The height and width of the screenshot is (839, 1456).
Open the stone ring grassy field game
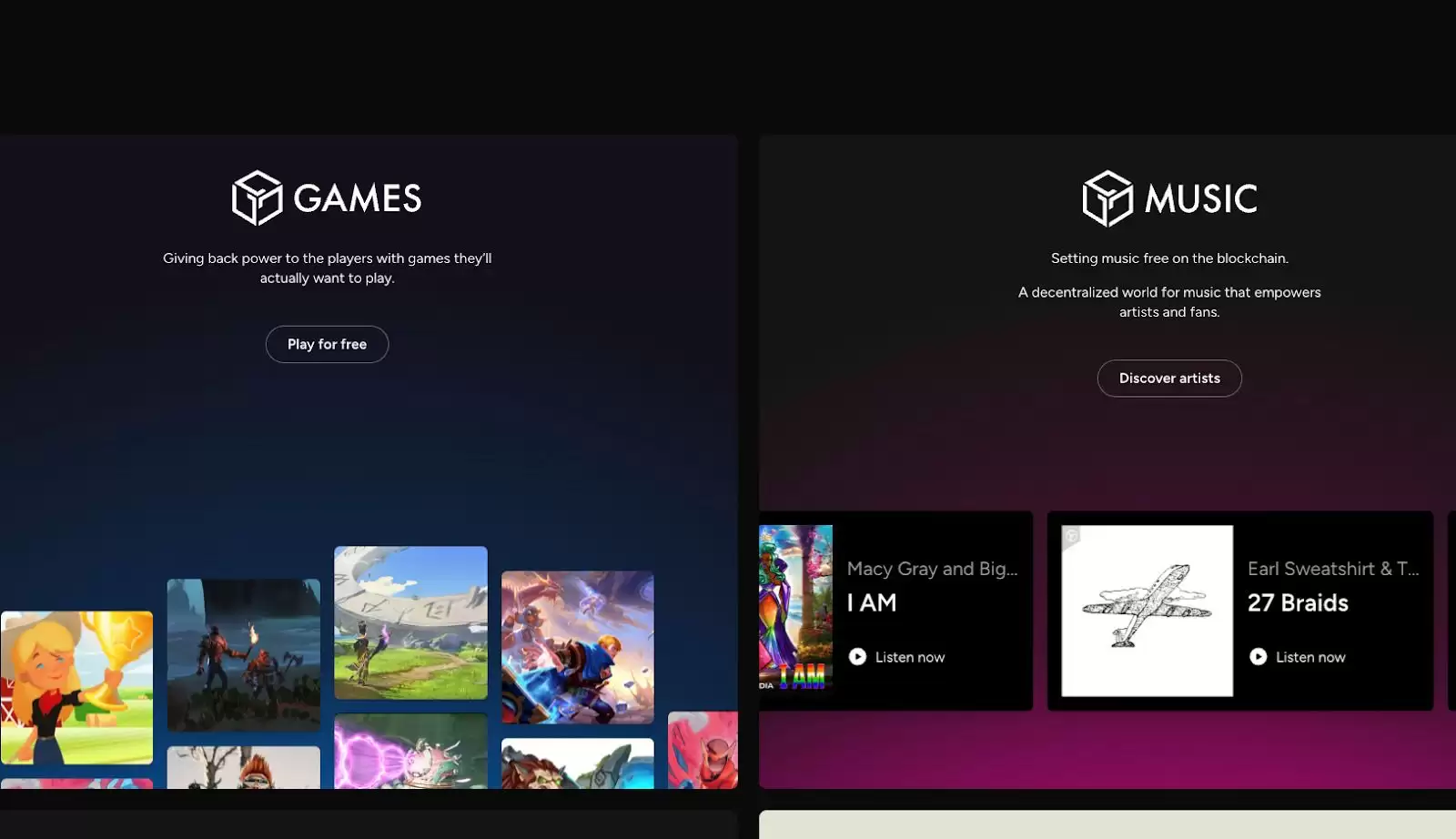click(410, 622)
